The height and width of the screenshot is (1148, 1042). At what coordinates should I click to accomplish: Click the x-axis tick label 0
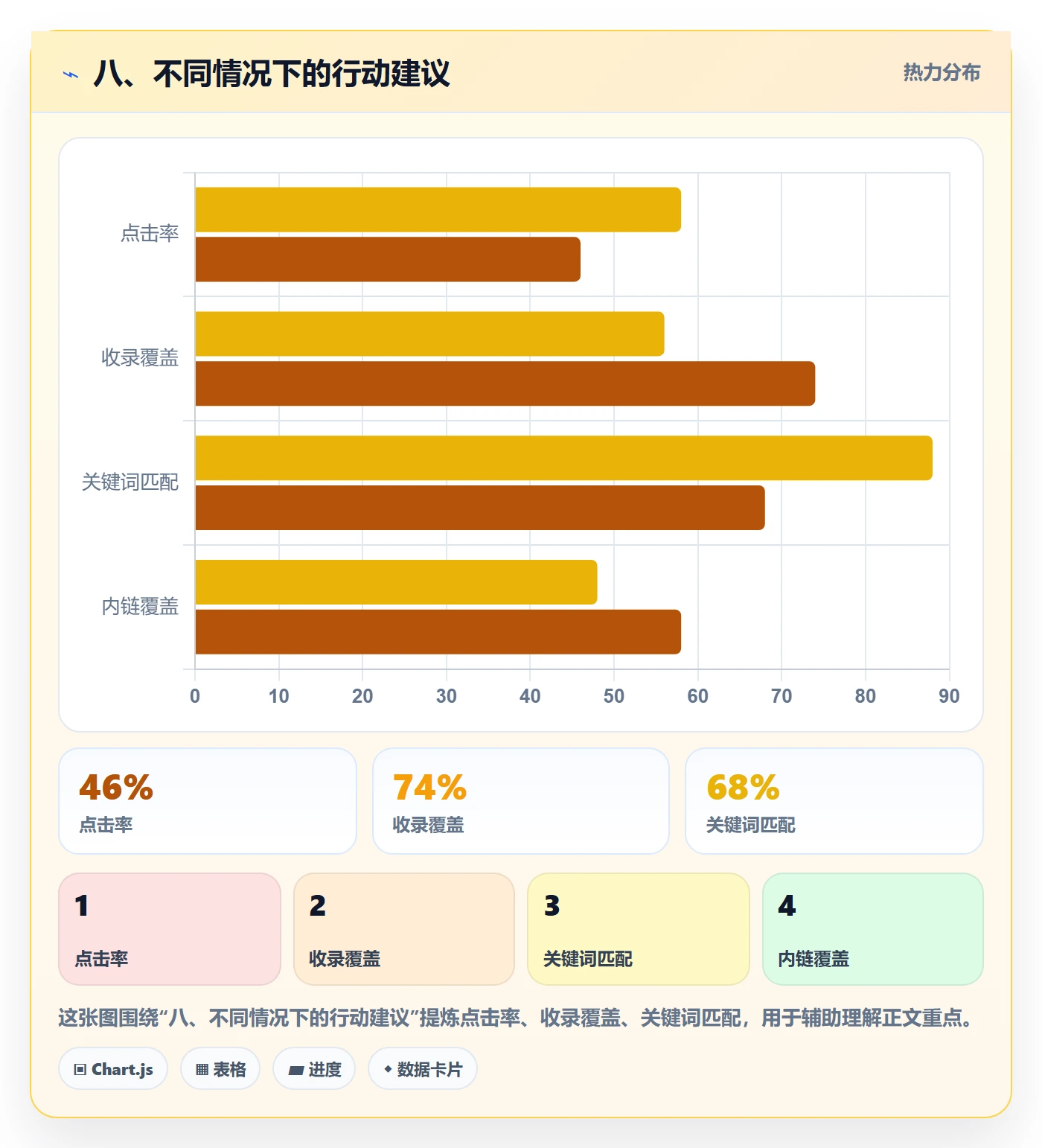point(195,696)
